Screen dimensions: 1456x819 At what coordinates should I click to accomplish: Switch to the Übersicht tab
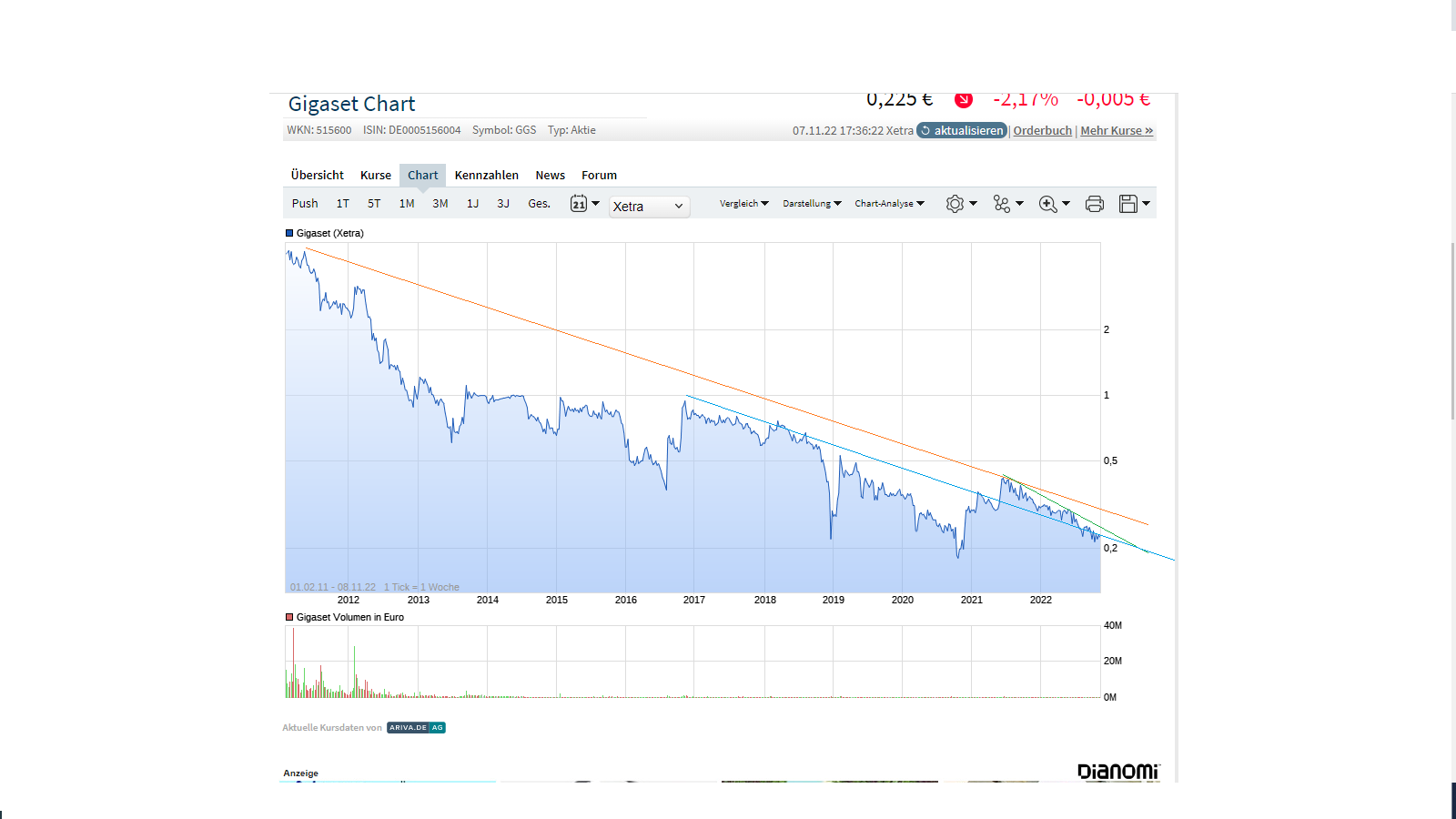coord(318,176)
